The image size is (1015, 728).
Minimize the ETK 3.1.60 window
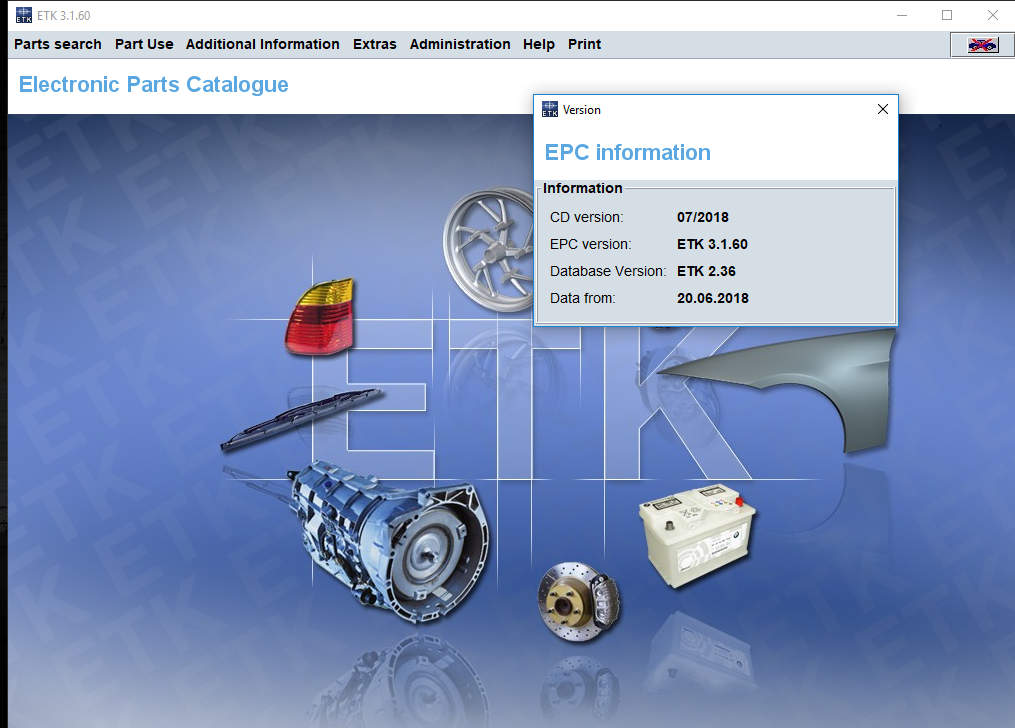point(902,15)
